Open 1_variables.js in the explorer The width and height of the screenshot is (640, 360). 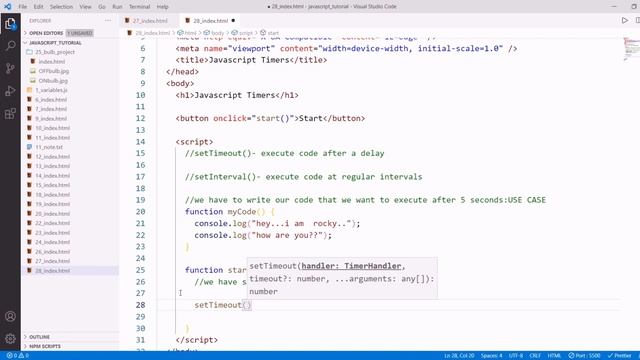point(51,90)
